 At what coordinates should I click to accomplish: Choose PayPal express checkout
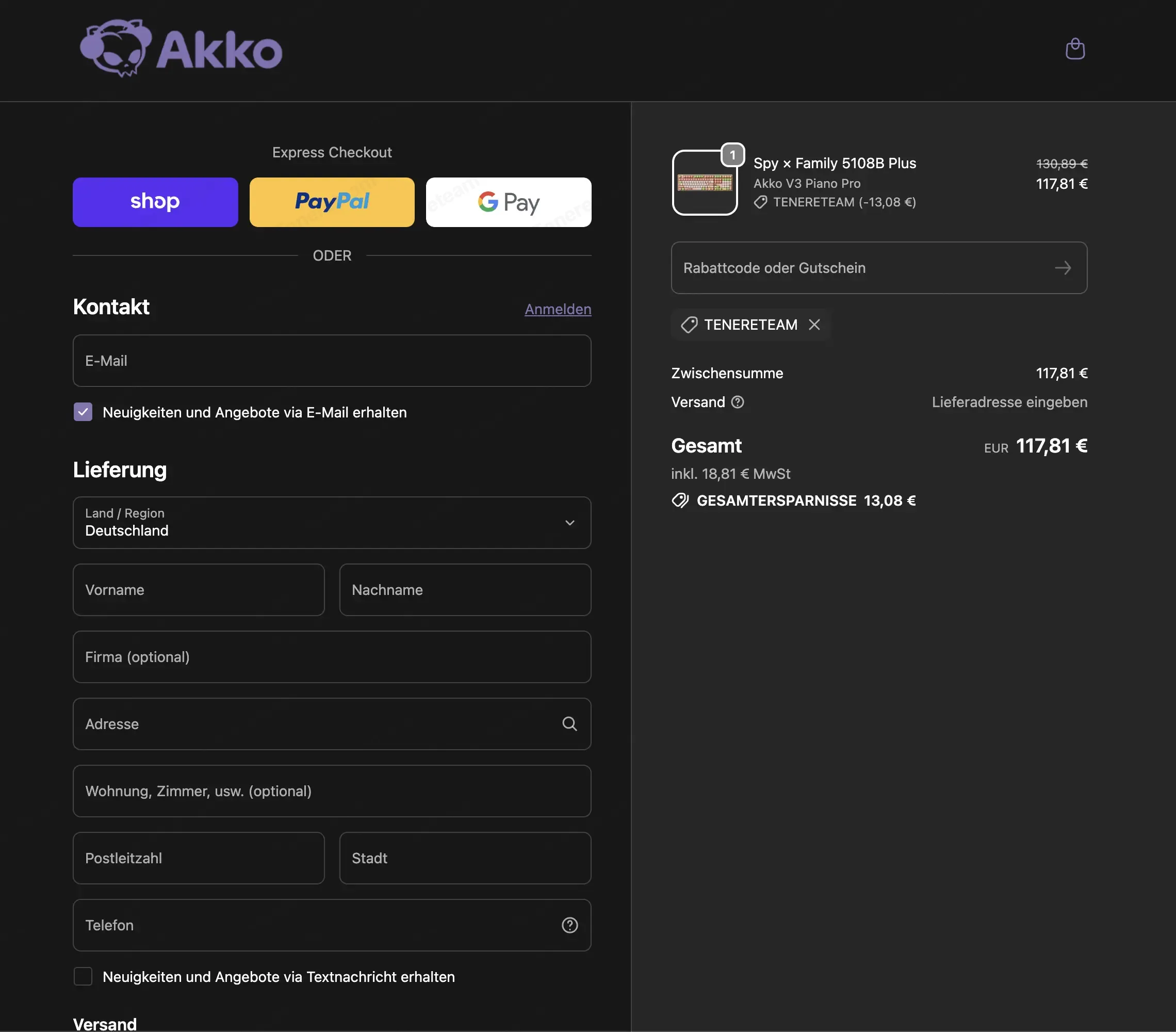coord(332,202)
